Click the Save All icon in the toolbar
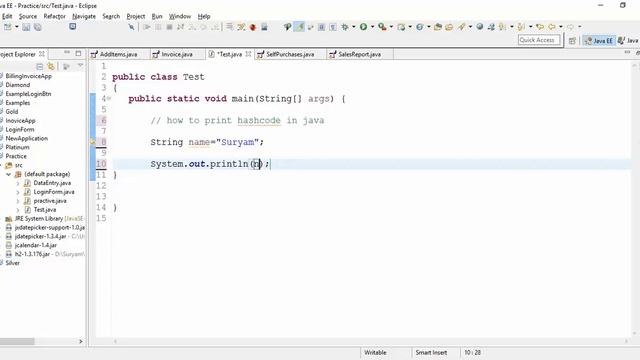This screenshot has height=360, width=640. tap(38, 27)
